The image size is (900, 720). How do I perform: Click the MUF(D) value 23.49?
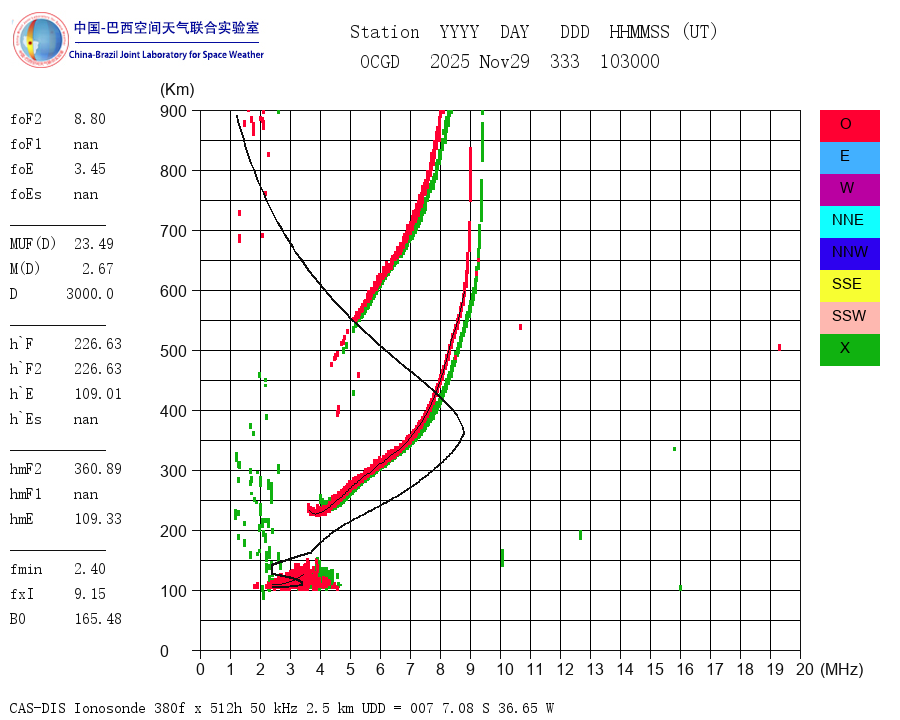click(x=94, y=244)
